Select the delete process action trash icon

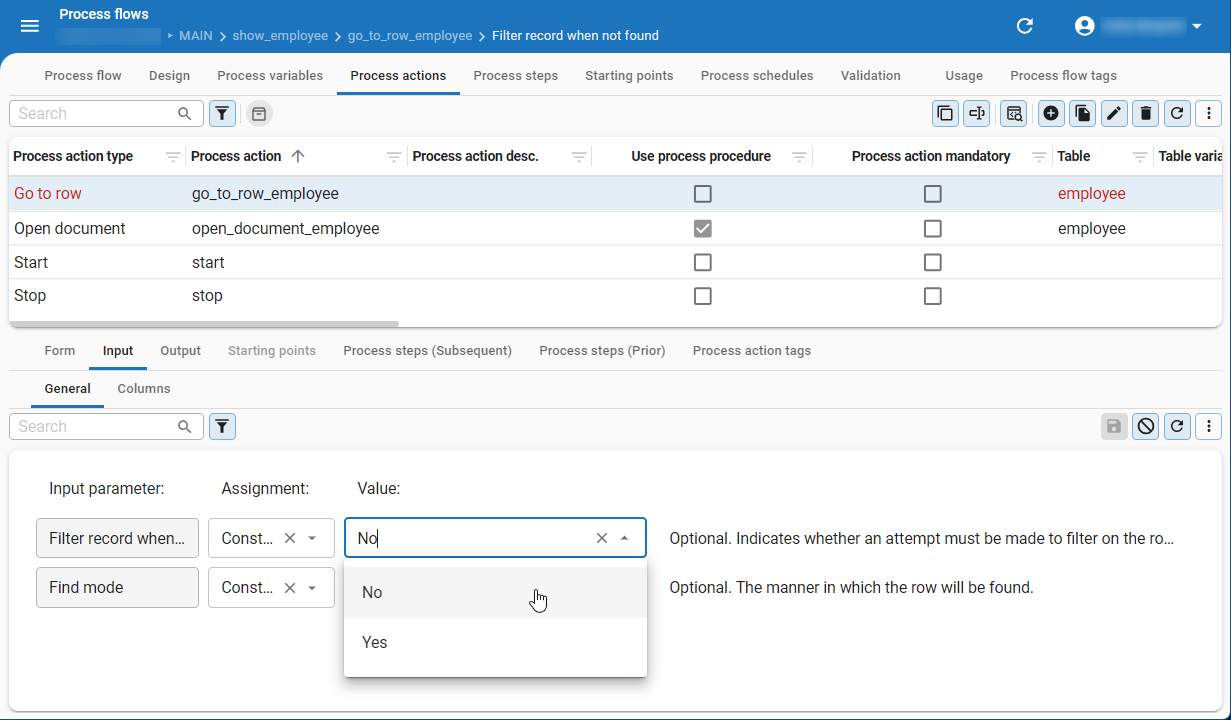pyautogui.click(x=1145, y=113)
